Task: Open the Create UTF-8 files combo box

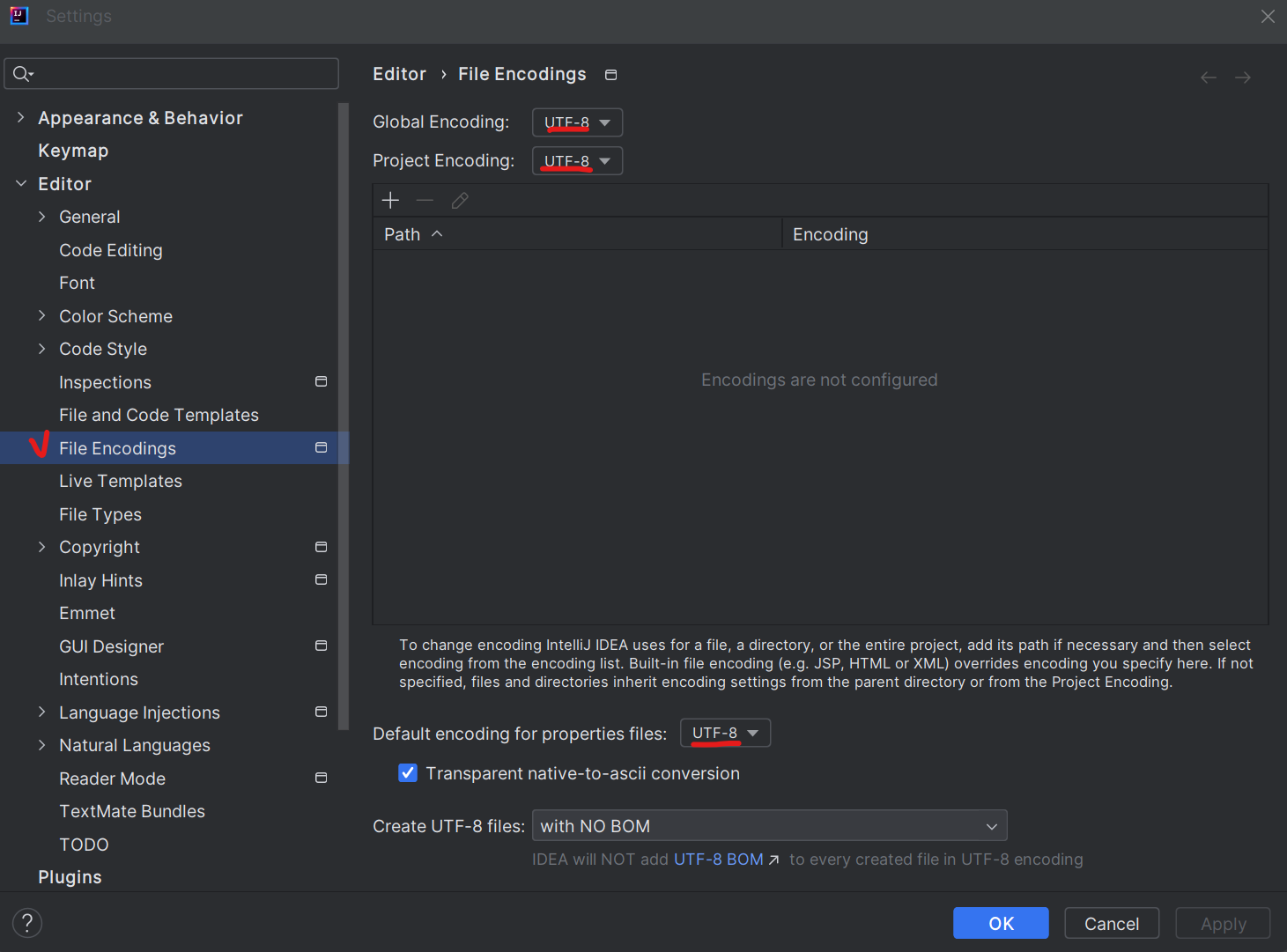Action: tap(769, 826)
